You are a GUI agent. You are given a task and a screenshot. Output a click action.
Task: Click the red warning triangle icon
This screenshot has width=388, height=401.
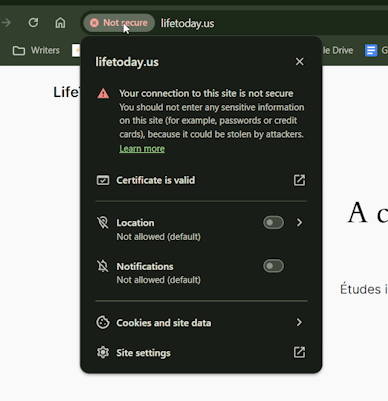pyautogui.click(x=103, y=93)
